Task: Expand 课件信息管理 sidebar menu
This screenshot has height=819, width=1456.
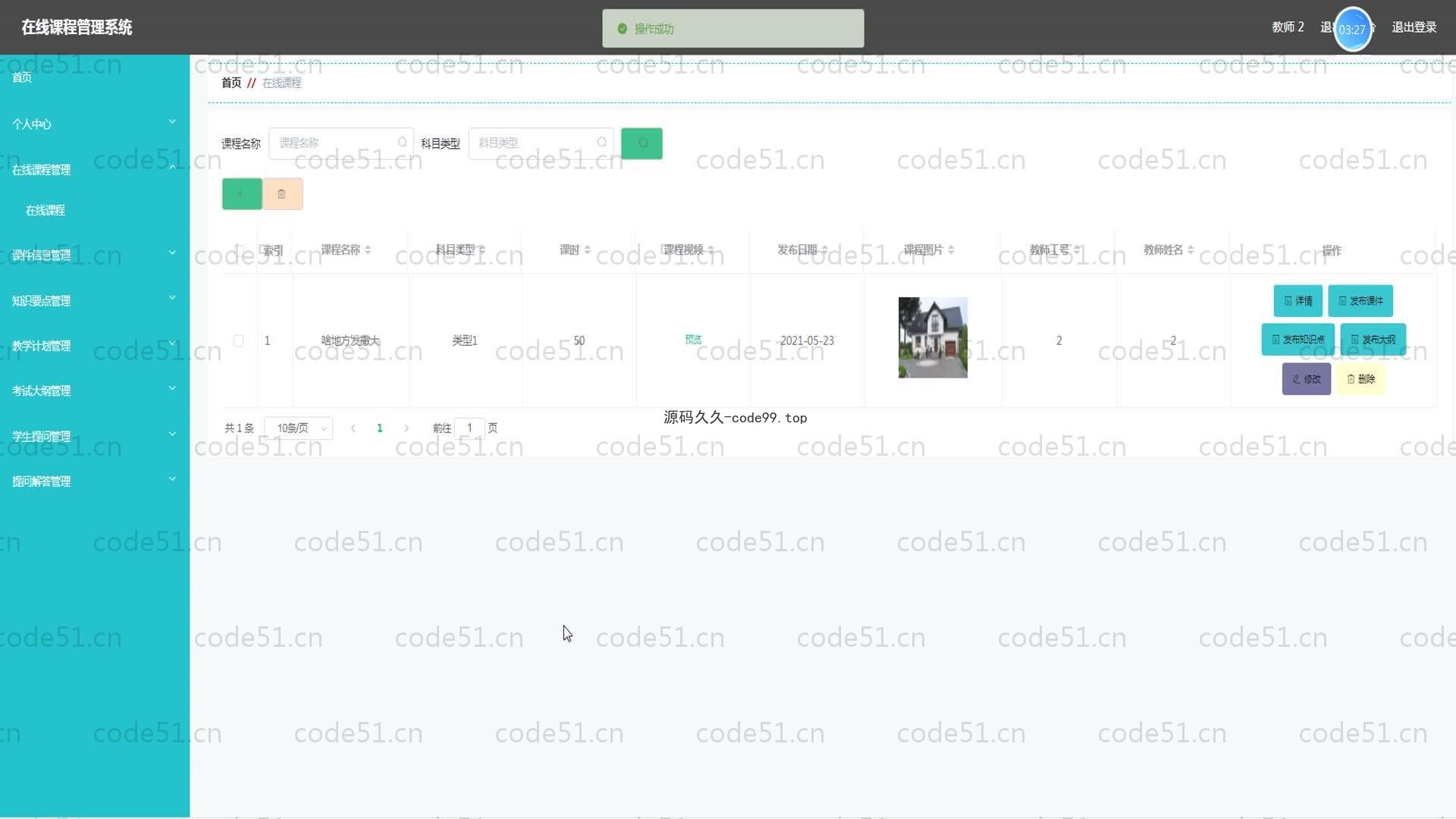Action: (95, 255)
